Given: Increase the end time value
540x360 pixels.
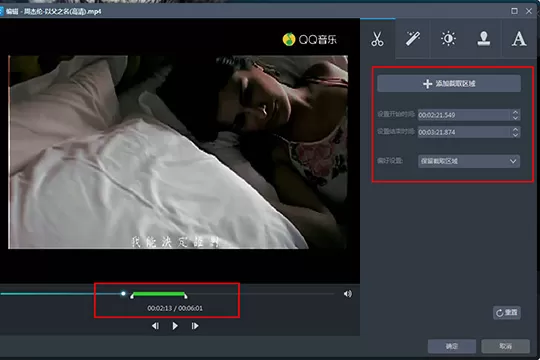Looking at the screenshot, I should (515, 129).
